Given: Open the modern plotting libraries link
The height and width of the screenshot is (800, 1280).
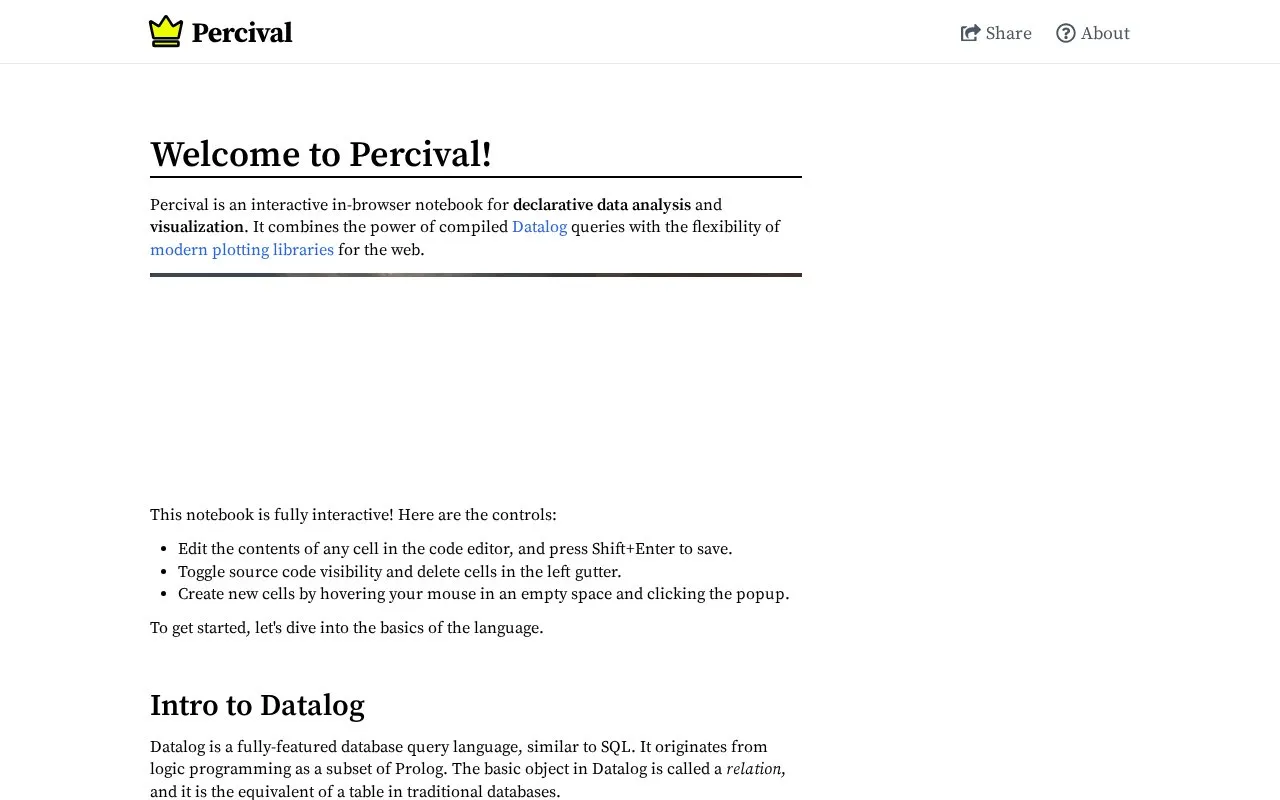Looking at the screenshot, I should click(x=242, y=250).
